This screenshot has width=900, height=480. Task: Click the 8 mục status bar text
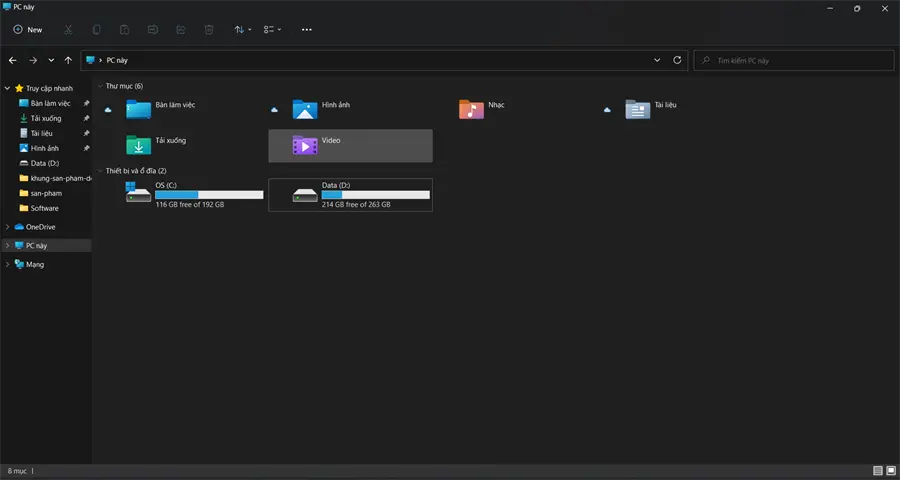[x=17, y=471]
